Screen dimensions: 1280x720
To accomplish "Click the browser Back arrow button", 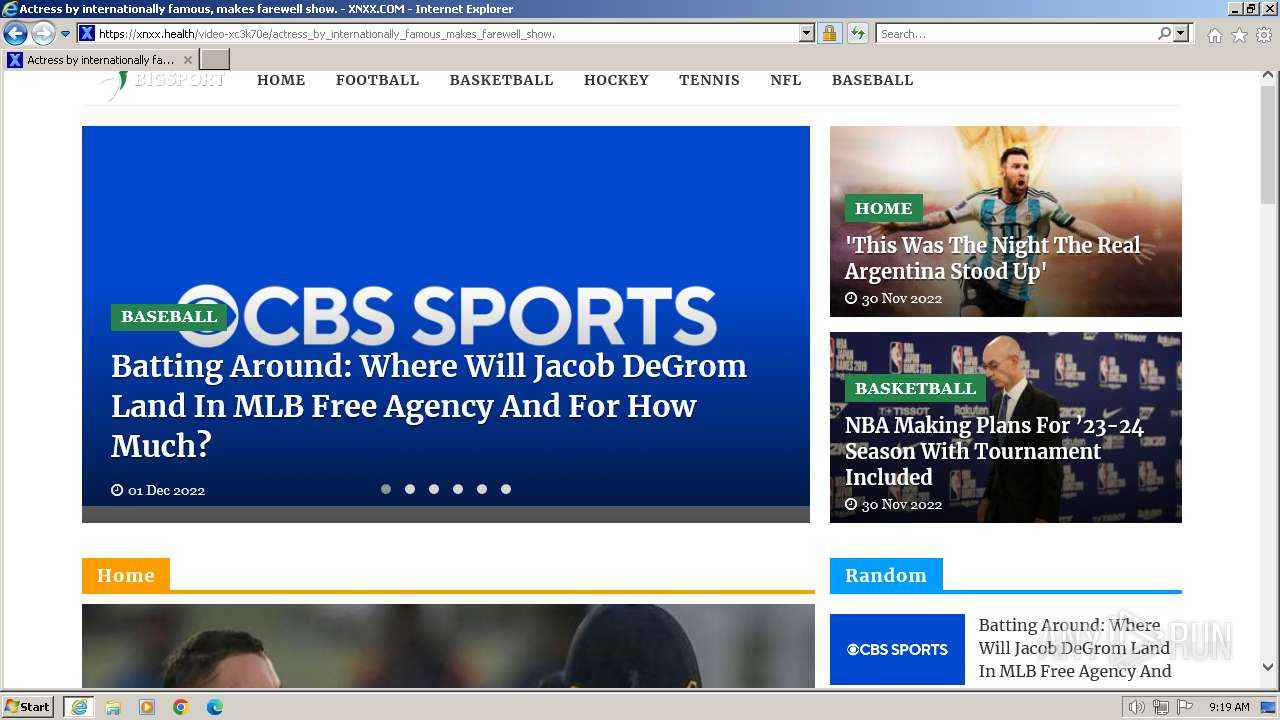I will (x=15, y=34).
